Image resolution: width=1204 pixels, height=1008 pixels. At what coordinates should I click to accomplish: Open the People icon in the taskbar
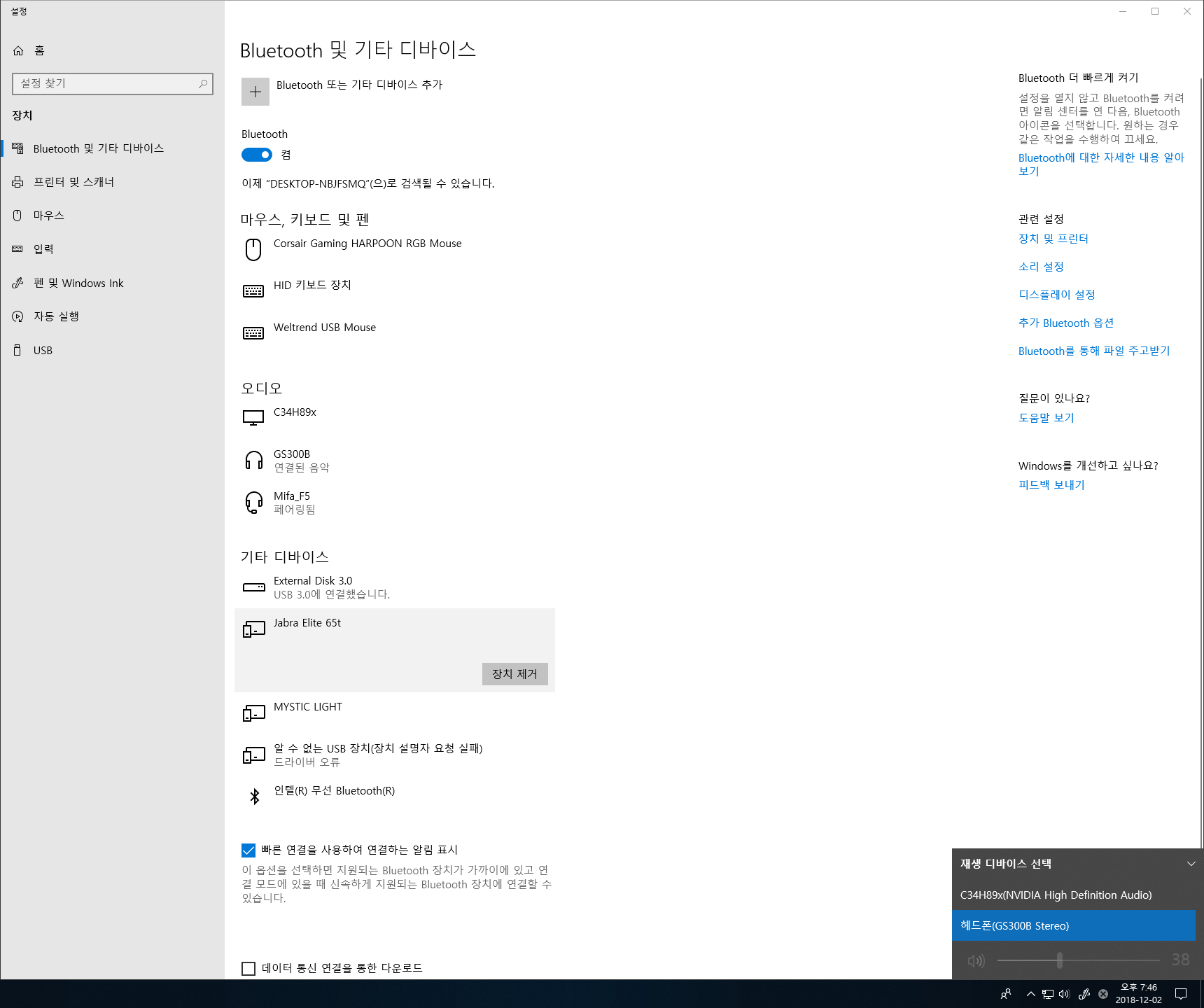click(x=1006, y=994)
